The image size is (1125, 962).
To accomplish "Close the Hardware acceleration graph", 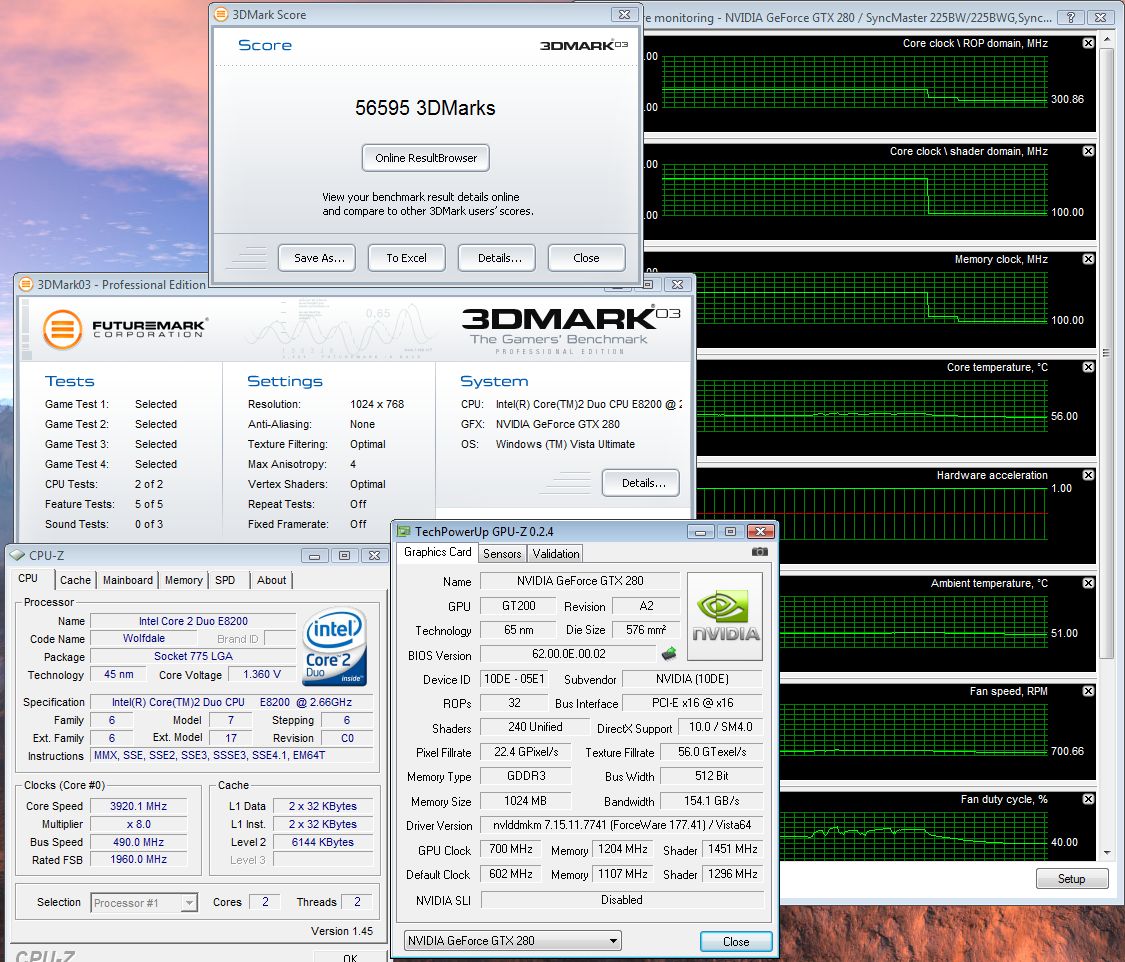I will point(1088,475).
